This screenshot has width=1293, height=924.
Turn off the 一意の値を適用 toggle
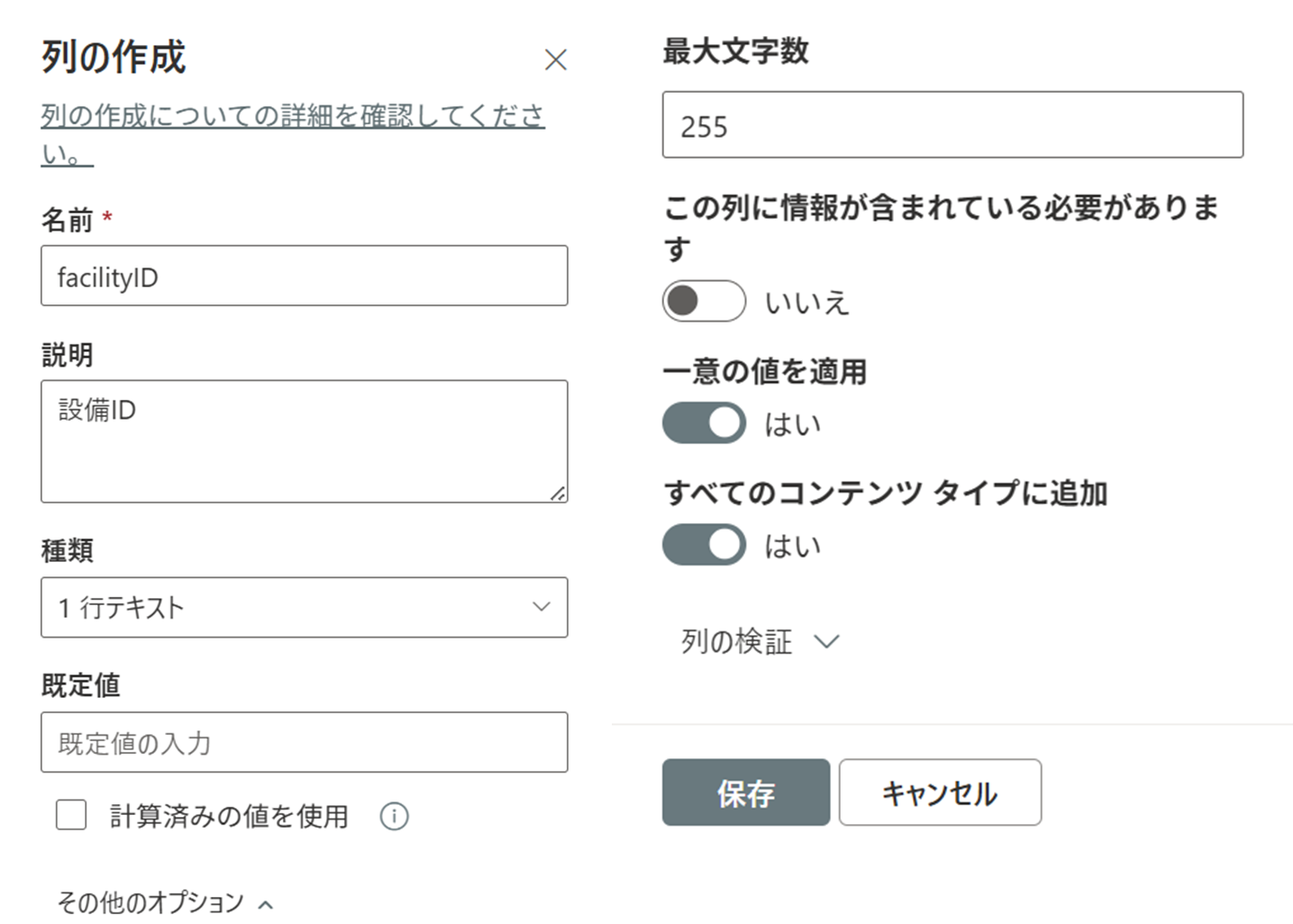click(x=704, y=423)
